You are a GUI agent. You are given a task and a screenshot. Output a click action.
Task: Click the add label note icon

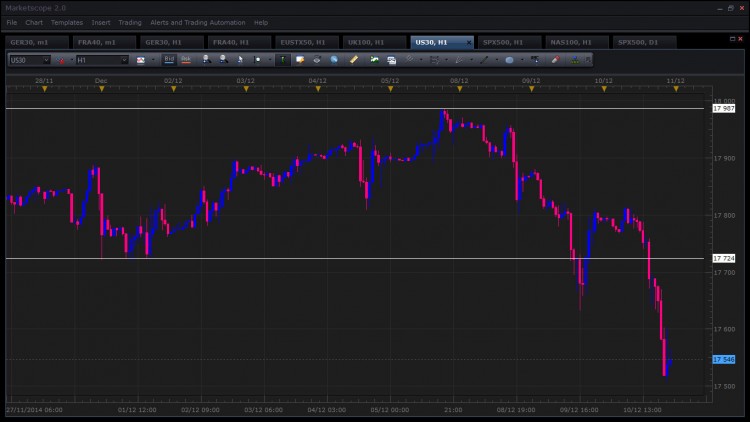point(300,60)
